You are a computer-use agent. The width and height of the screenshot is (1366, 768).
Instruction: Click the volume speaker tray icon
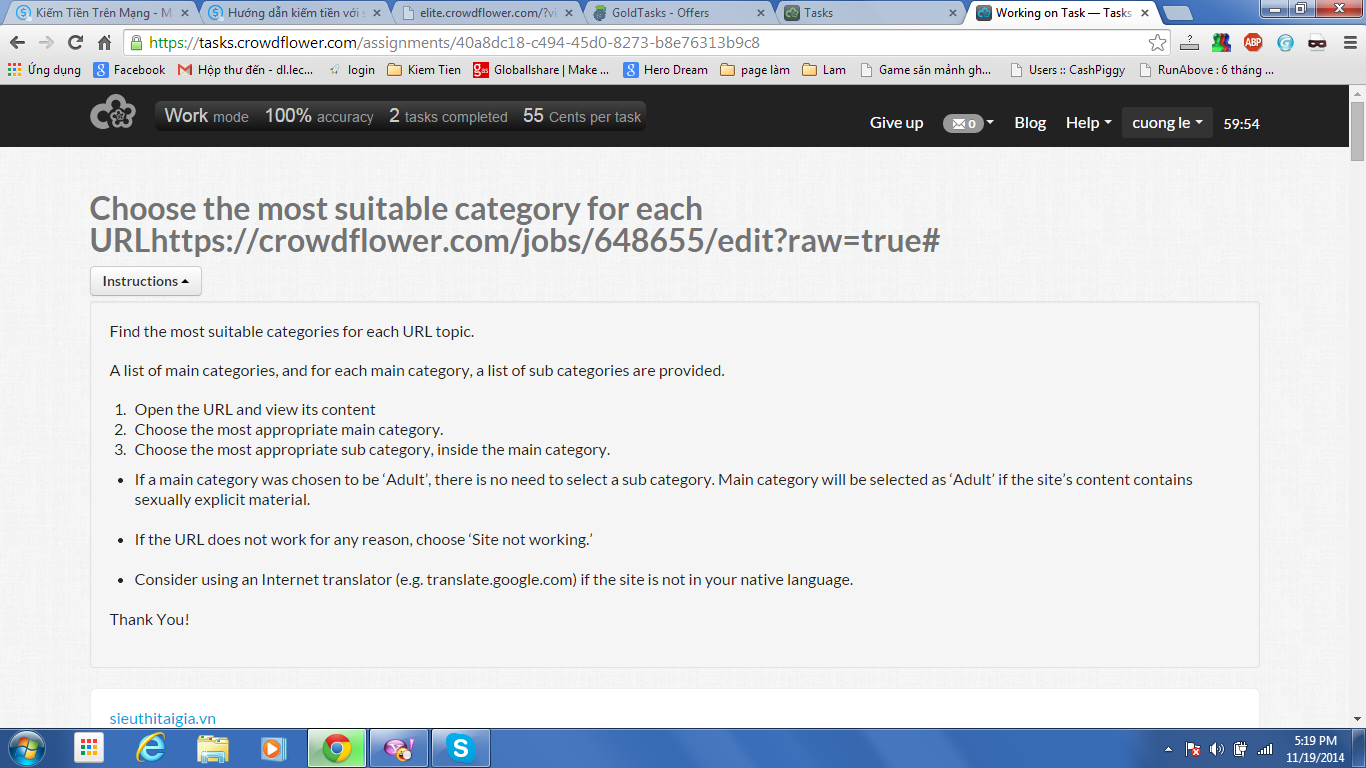pyautogui.click(x=1217, y=749)
